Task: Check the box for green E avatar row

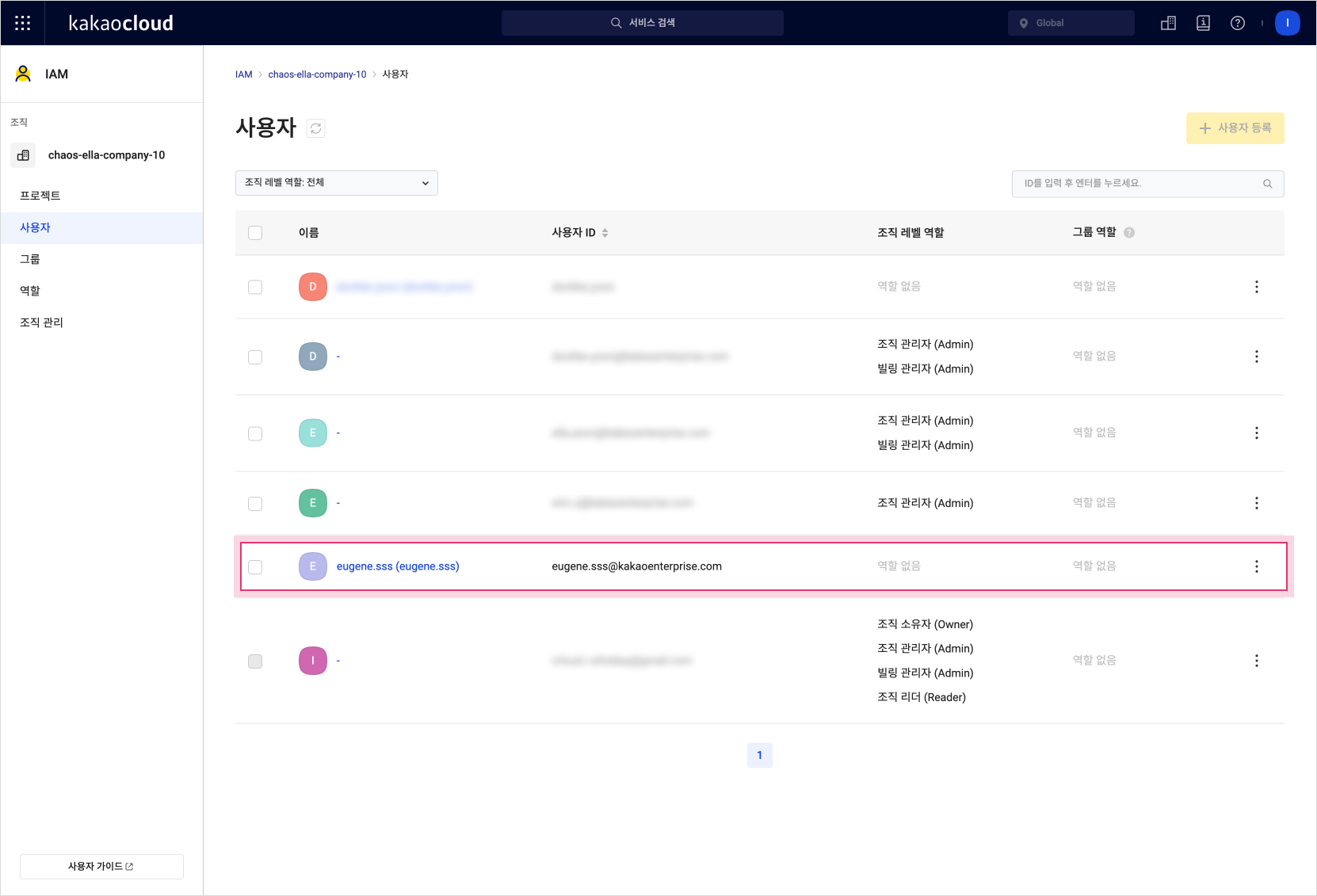Action: coord(255,504)
